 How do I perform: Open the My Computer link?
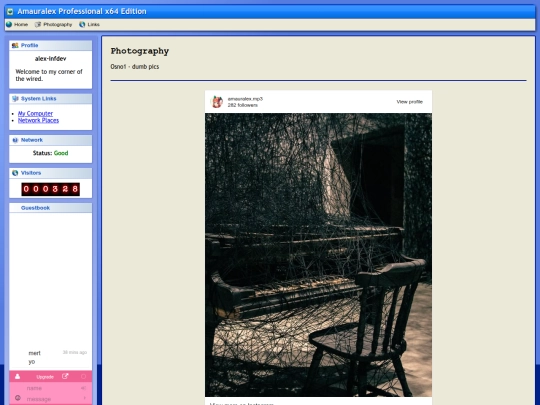(35, 113)
